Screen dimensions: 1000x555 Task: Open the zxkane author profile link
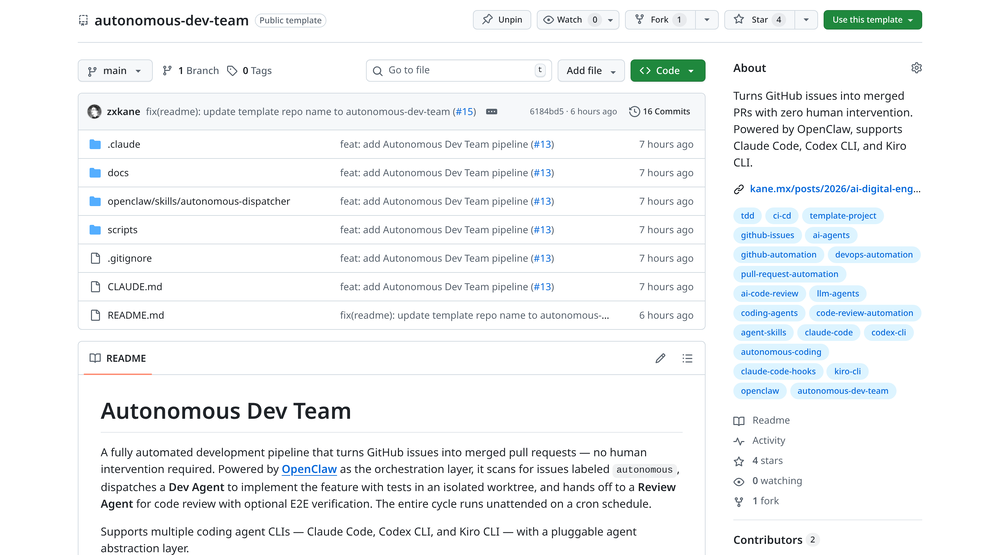coord(123,112)
